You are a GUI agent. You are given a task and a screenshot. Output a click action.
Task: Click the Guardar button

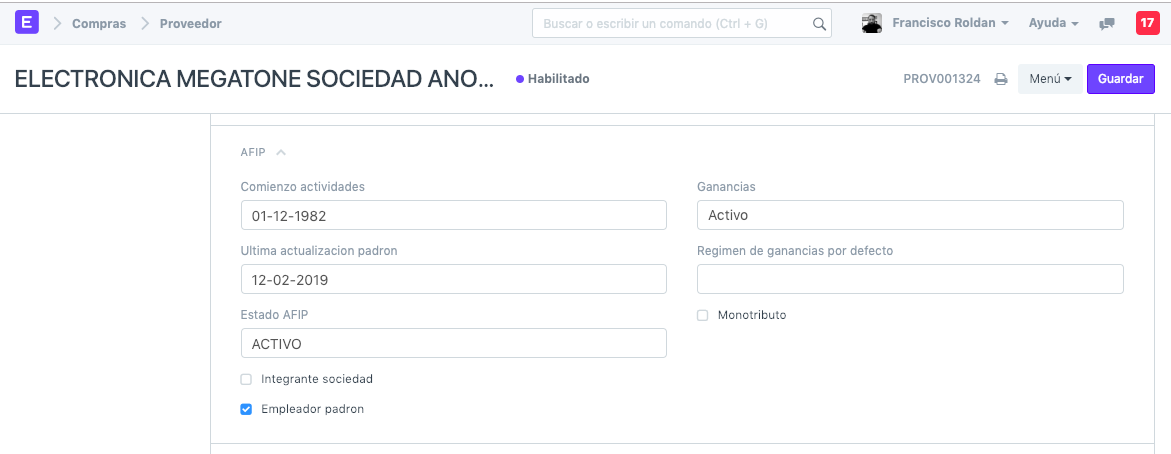pyautogui.click(x=1121, y=78)
